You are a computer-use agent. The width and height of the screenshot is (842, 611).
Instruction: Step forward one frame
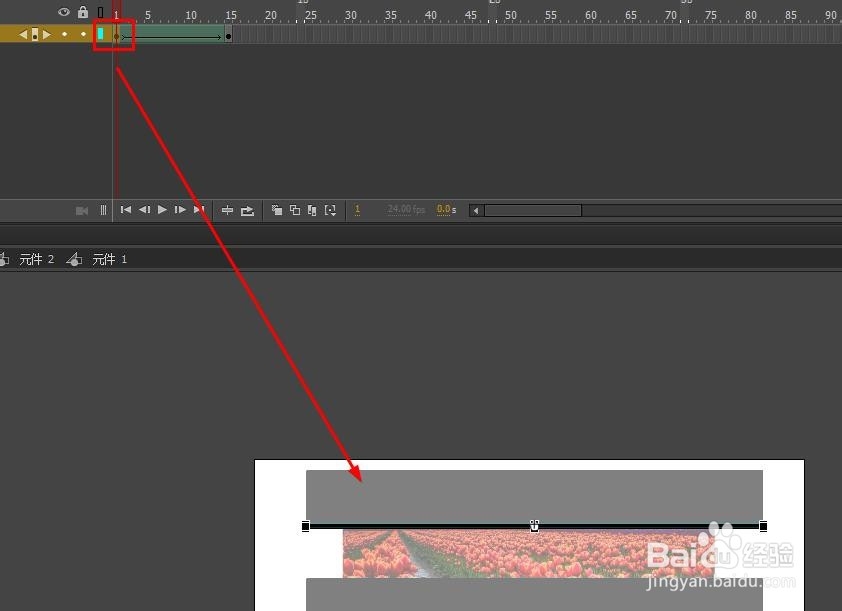tap(180, 209)
